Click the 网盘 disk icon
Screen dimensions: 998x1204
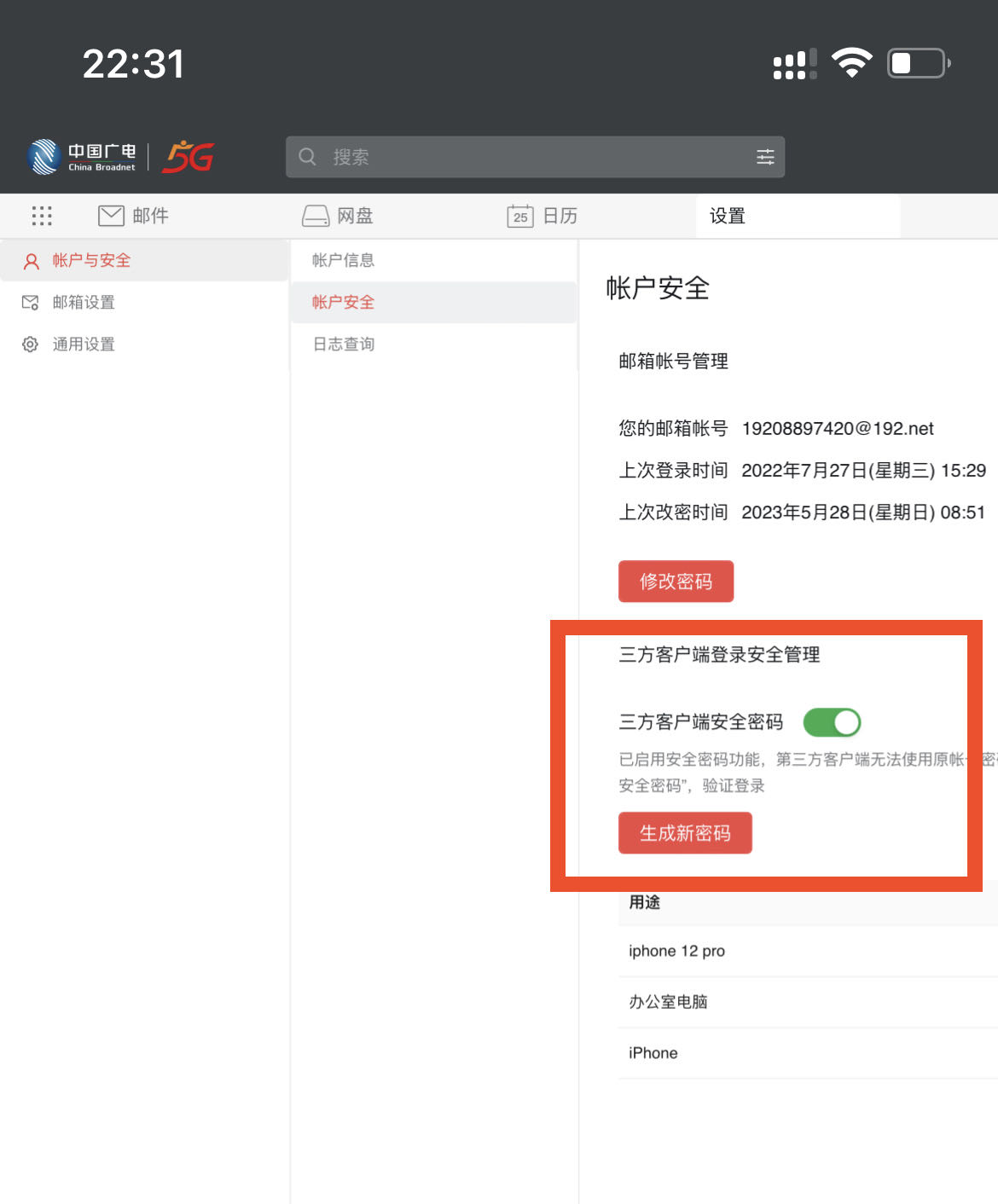[x=314, y=216]
